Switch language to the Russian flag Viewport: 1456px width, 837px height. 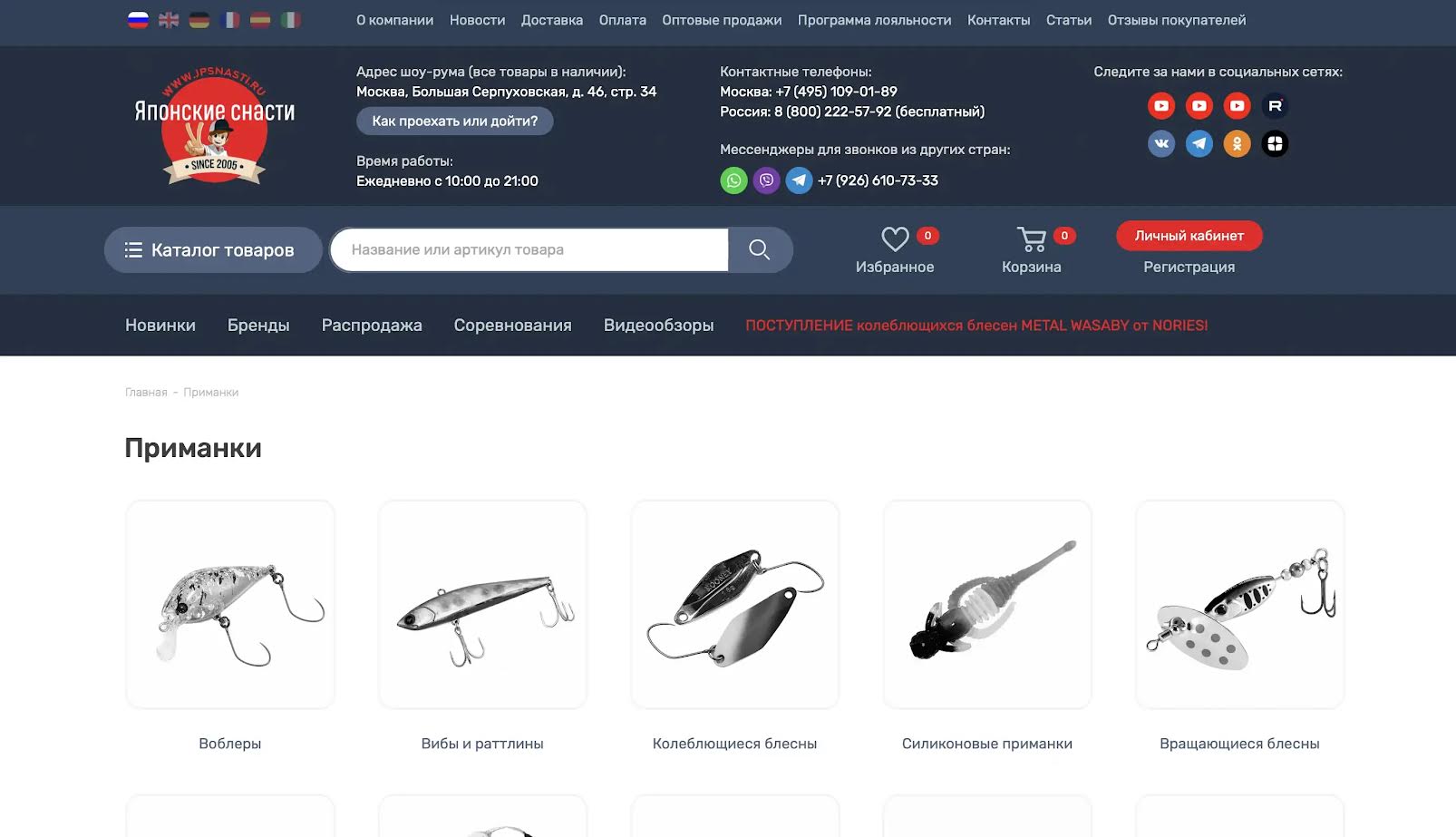click(138, 20)
